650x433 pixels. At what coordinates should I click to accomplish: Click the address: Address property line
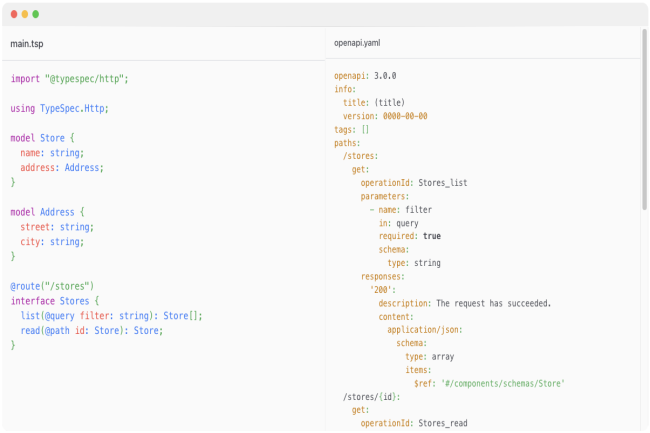click(x=62, y=168)
